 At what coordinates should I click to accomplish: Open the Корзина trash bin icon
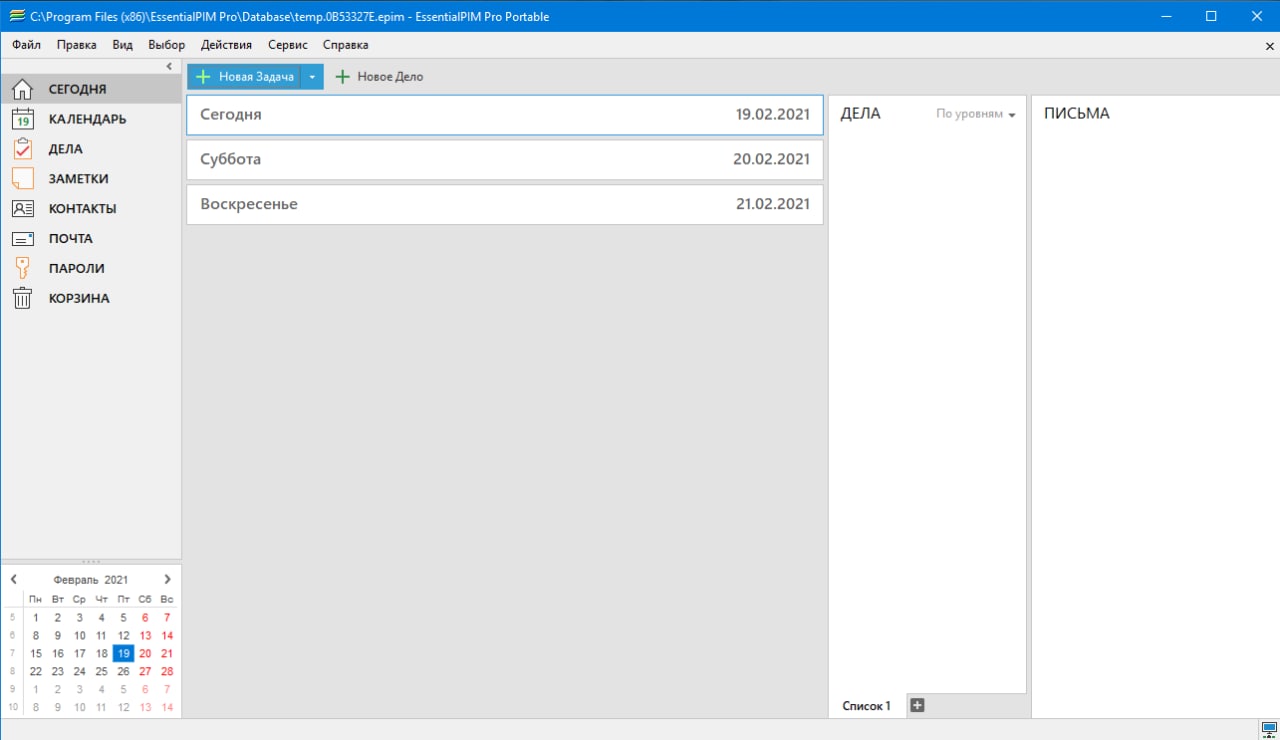(22, 298)
